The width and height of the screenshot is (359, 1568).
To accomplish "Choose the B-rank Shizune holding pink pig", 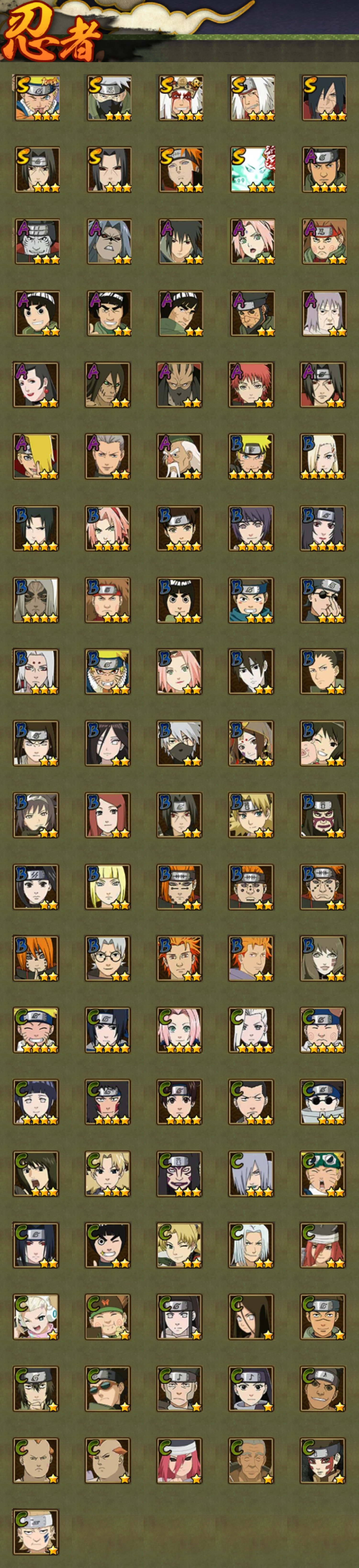I will click(x=323, y=744).
